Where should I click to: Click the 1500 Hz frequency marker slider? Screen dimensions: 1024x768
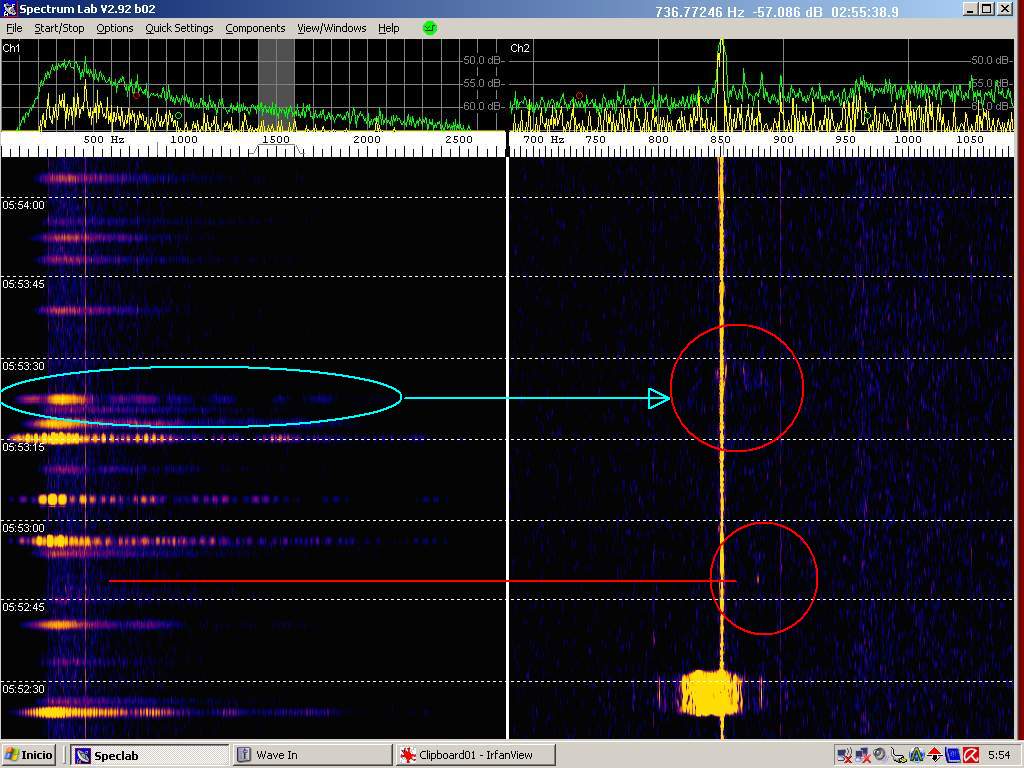point(275,140)
